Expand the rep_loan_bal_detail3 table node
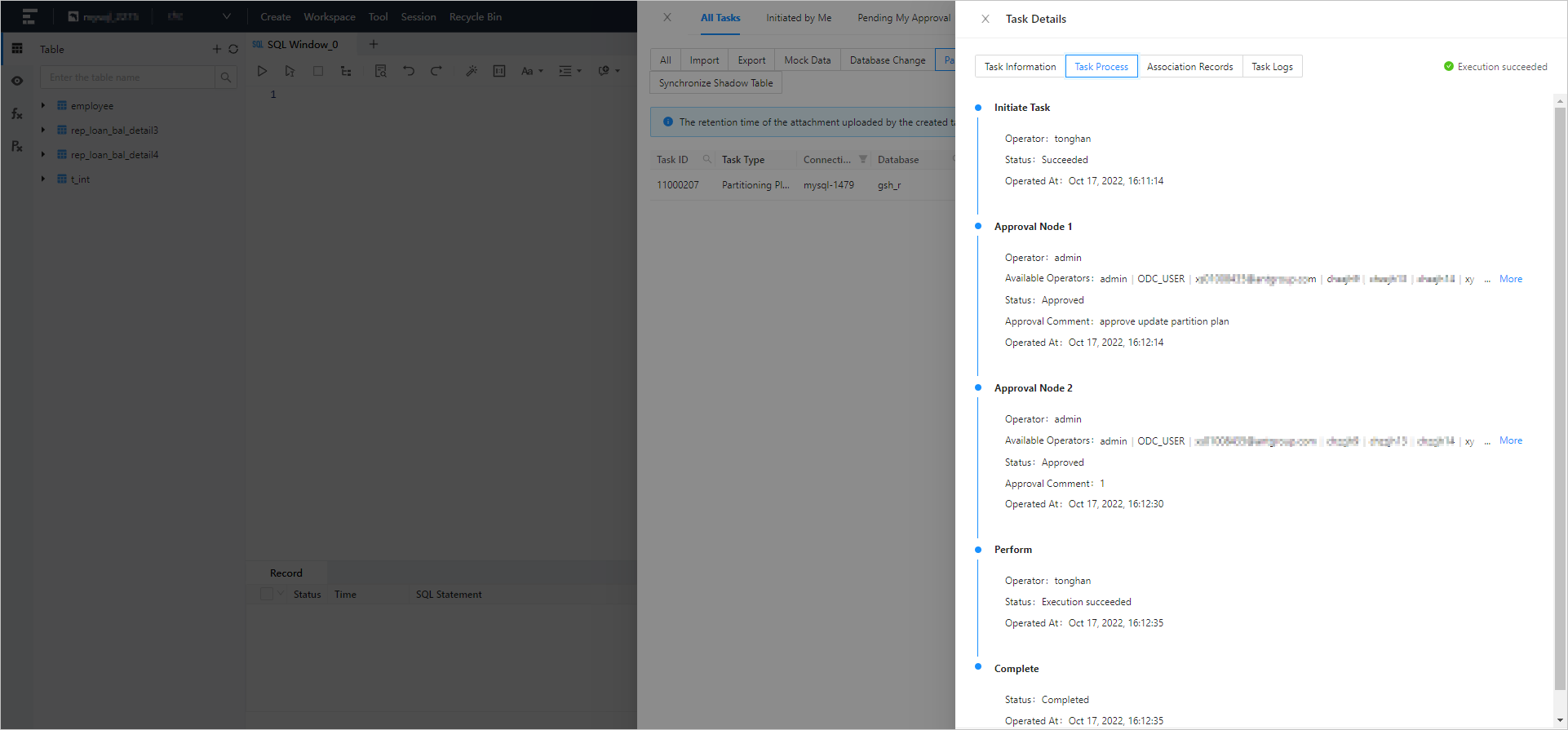The height and width of the screenshot is (730, 1568). click(x=43, y=130)
